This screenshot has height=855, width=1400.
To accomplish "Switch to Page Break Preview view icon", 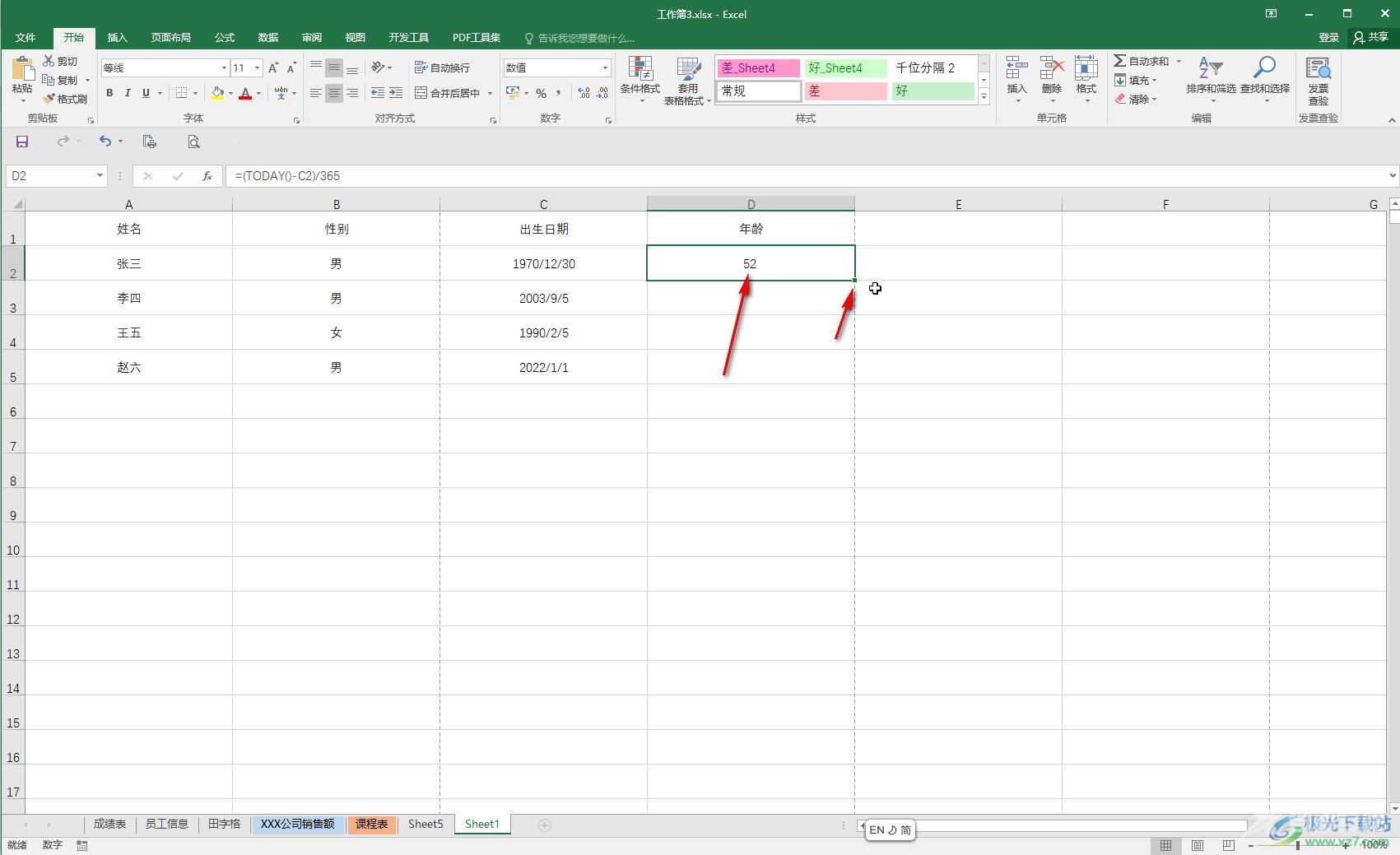I will point(1229,845).
